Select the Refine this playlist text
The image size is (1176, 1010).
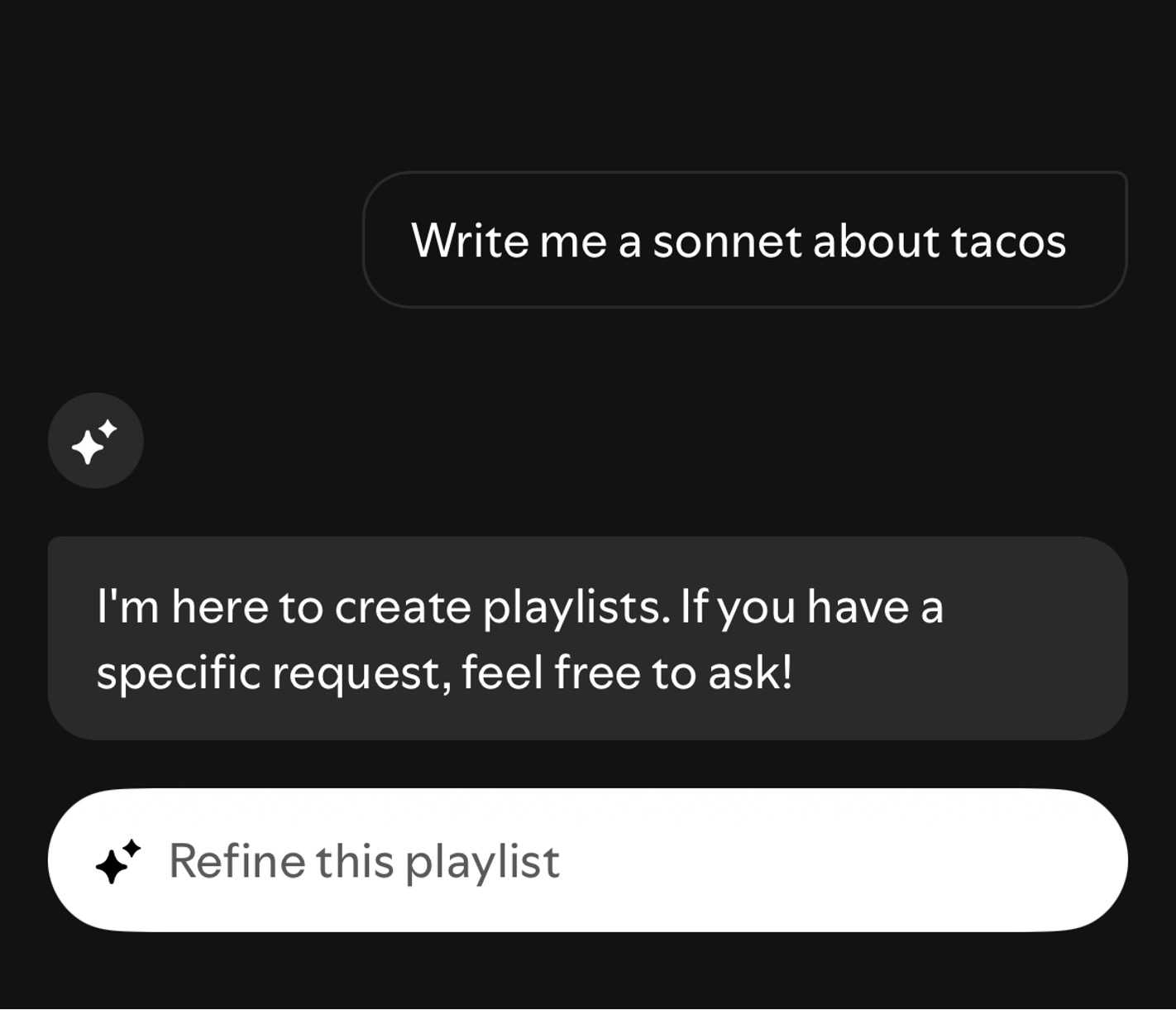point(364,860)
